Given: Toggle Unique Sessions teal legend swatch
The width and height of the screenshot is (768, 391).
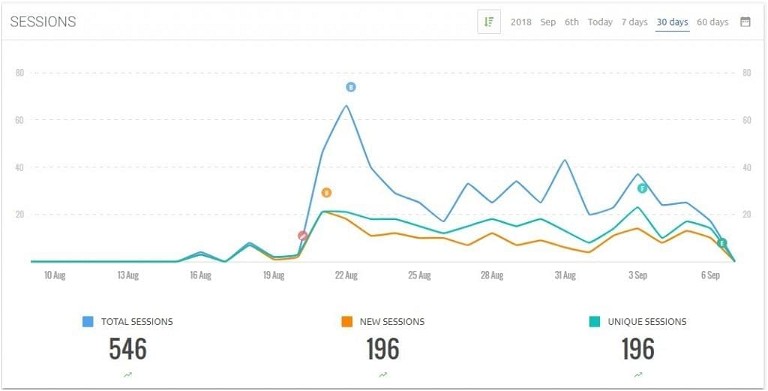Looking at the screenshot, I should point(594,322).
